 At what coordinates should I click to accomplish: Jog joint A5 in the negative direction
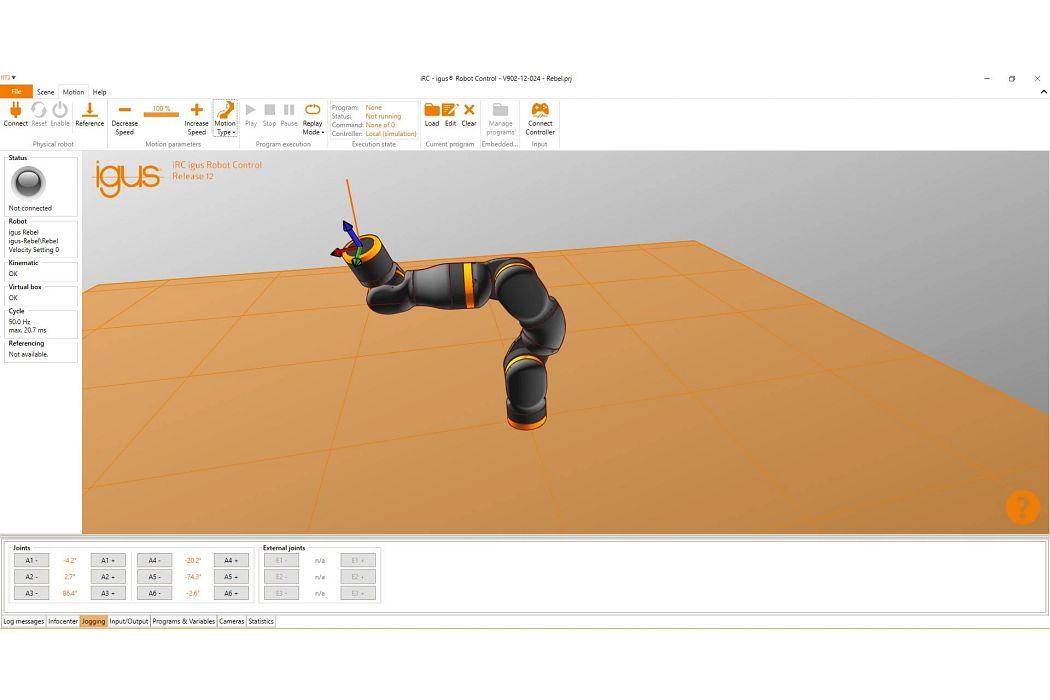click(x=154, y=577)
